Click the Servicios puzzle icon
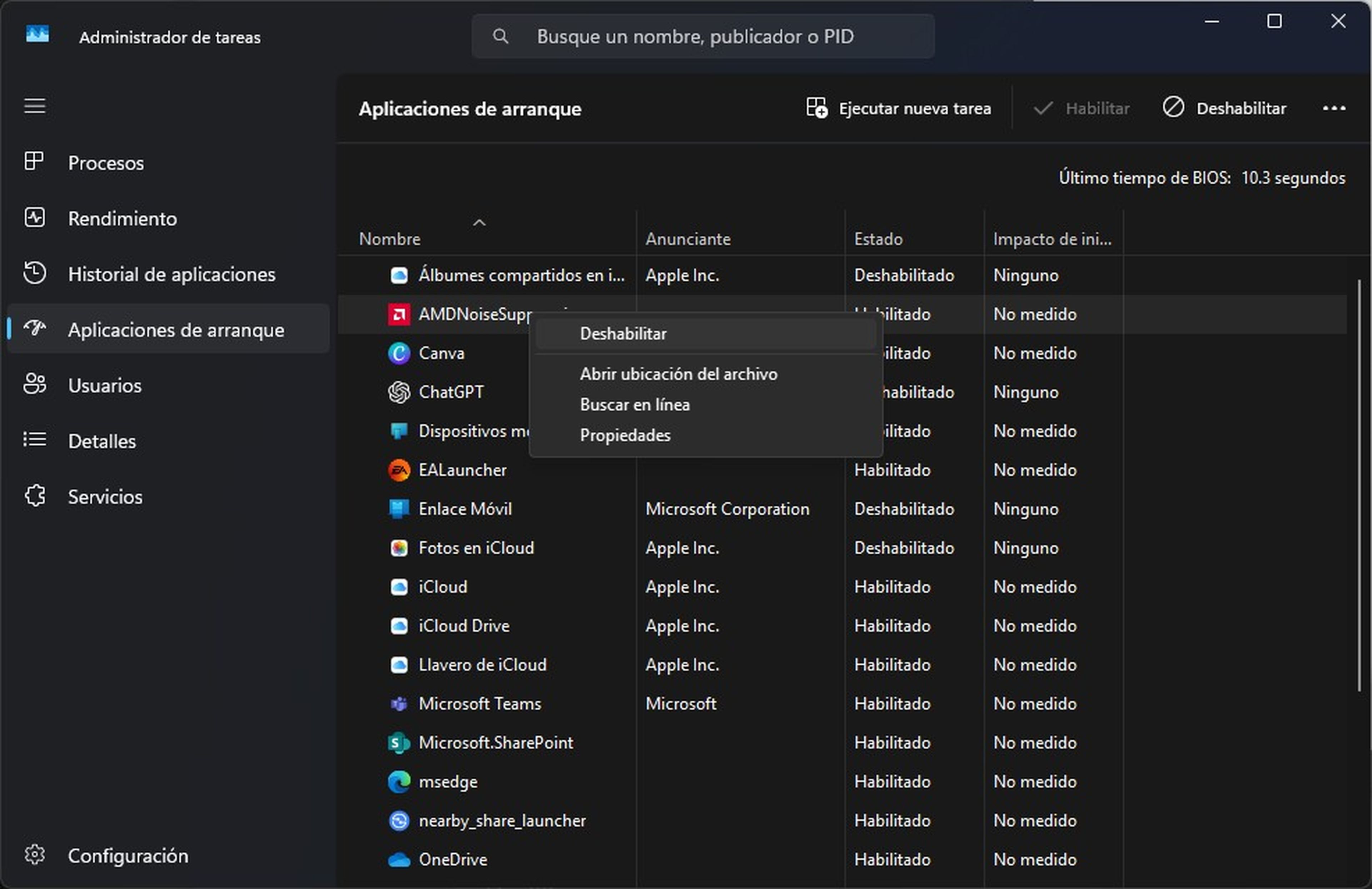1372x889 pixels. coord(35,495)
